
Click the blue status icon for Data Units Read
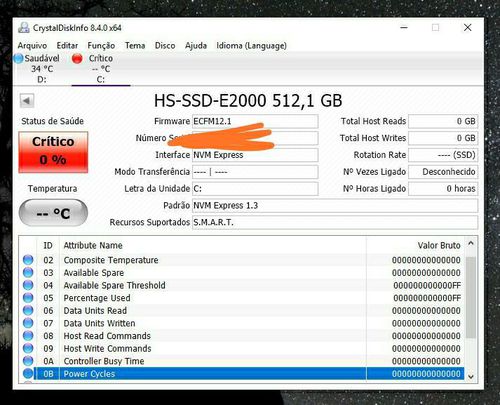point(28,310)
